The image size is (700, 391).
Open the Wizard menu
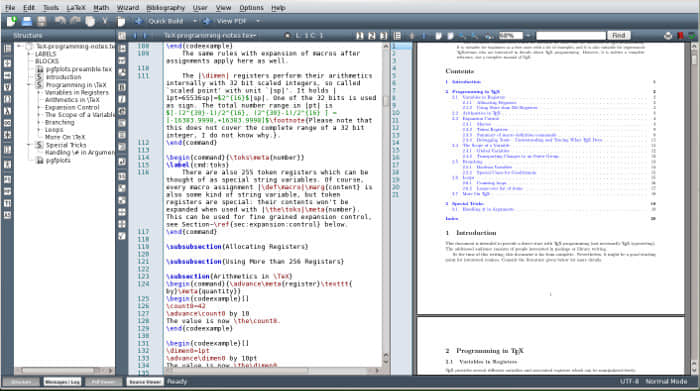(x=128, y=8)
